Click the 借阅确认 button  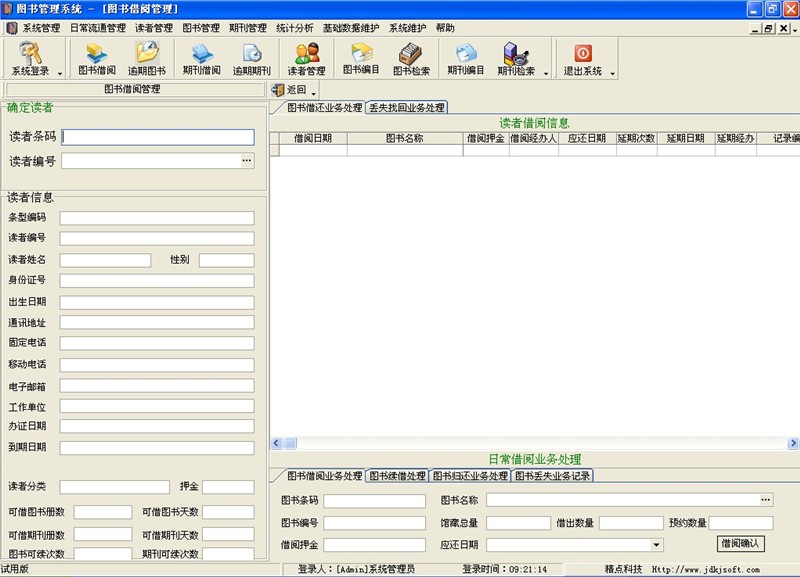741,544
